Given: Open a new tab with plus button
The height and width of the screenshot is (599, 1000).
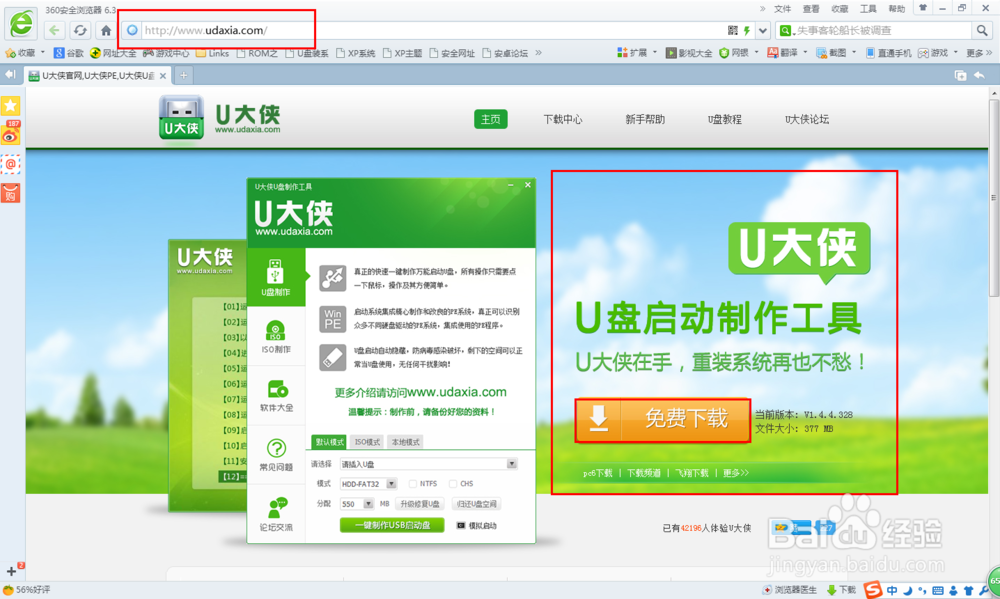Looking at the screenshot, I should (x=184, y=75).
